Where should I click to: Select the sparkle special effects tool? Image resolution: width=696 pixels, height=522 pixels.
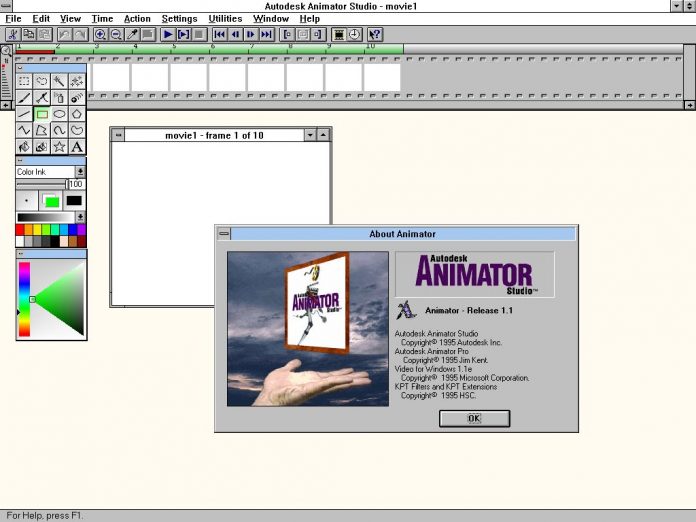coord(77,81)
